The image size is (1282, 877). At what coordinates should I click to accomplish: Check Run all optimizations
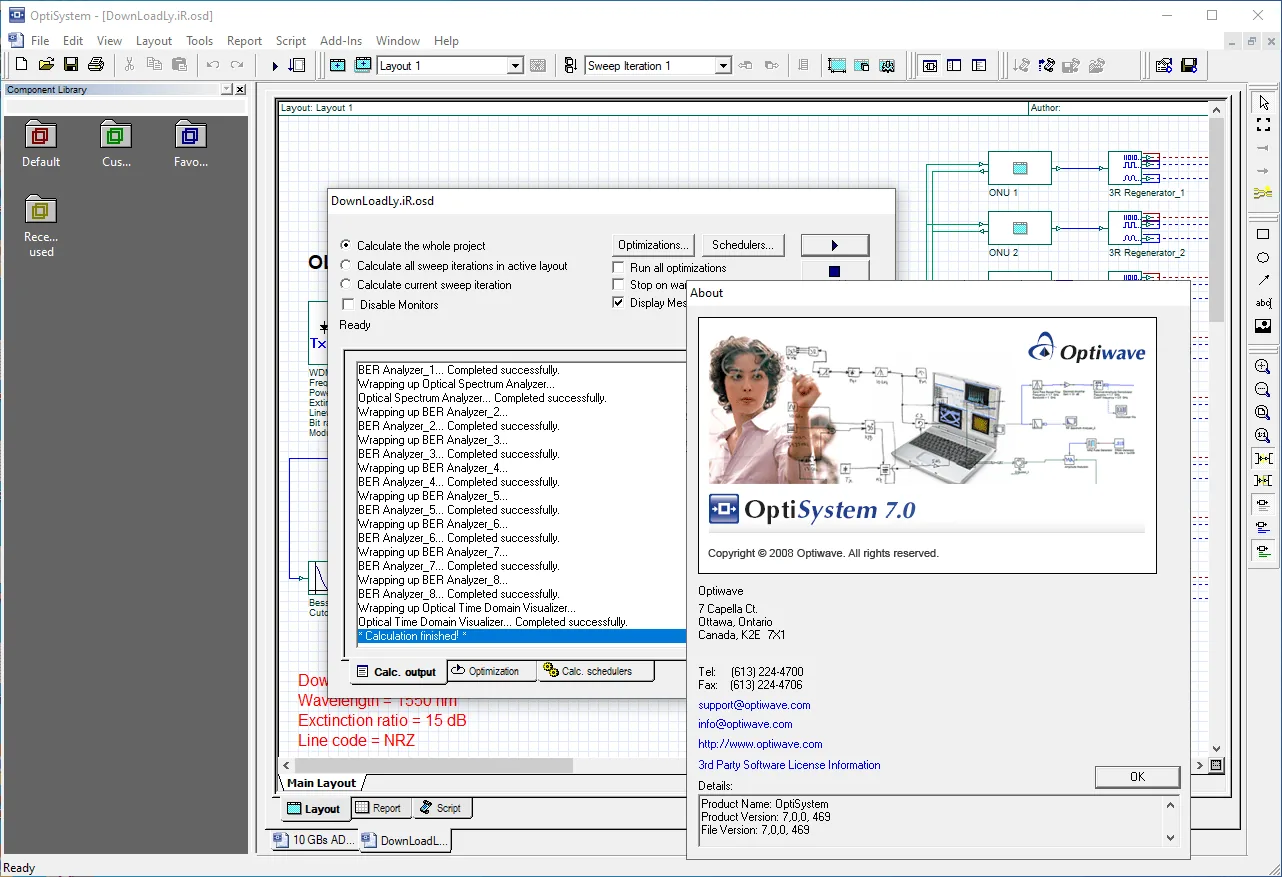(618, 268)
